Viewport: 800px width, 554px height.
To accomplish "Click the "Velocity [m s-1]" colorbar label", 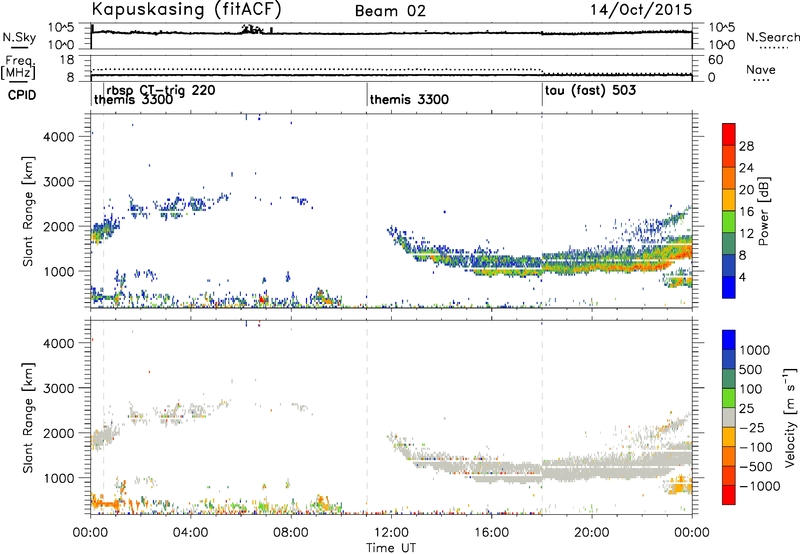I will coord(790,417).
